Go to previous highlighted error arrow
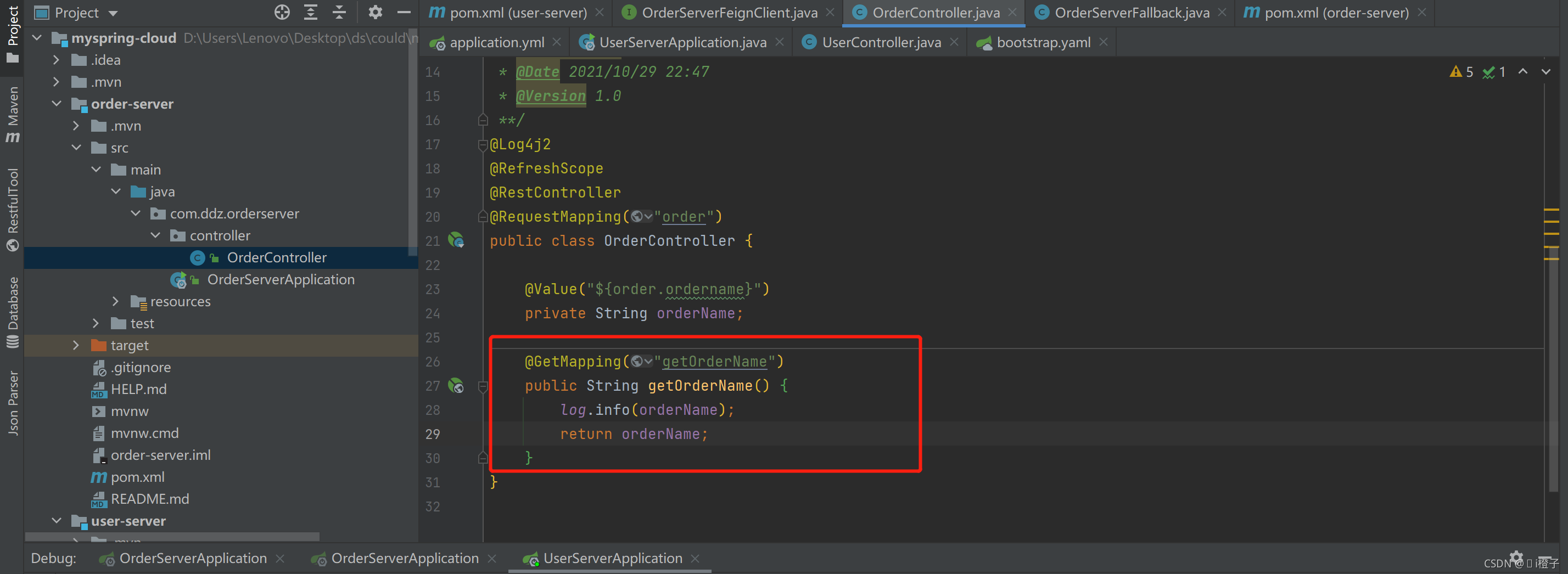Screen dimensions: 1568x574 [1523, 71]
